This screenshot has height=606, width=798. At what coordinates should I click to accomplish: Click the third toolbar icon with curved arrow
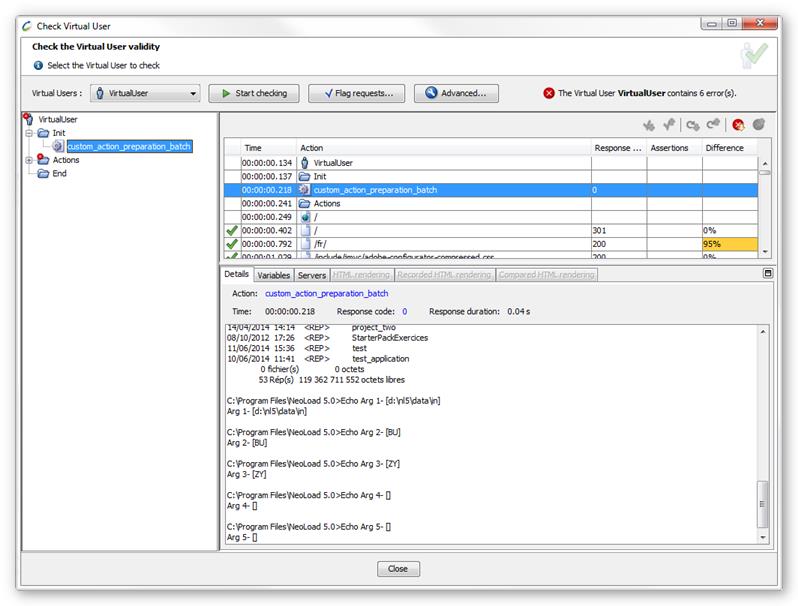692,125
